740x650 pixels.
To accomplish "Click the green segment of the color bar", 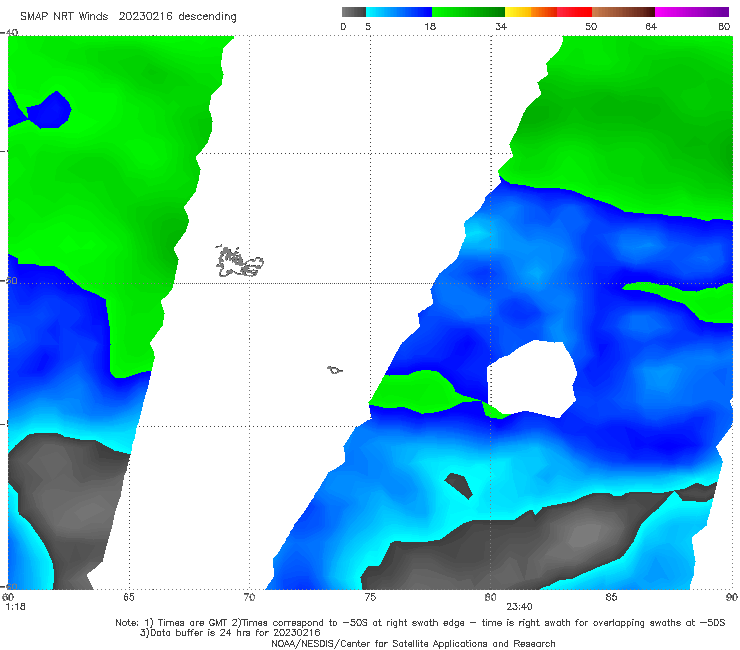I will tap(468, 12).
